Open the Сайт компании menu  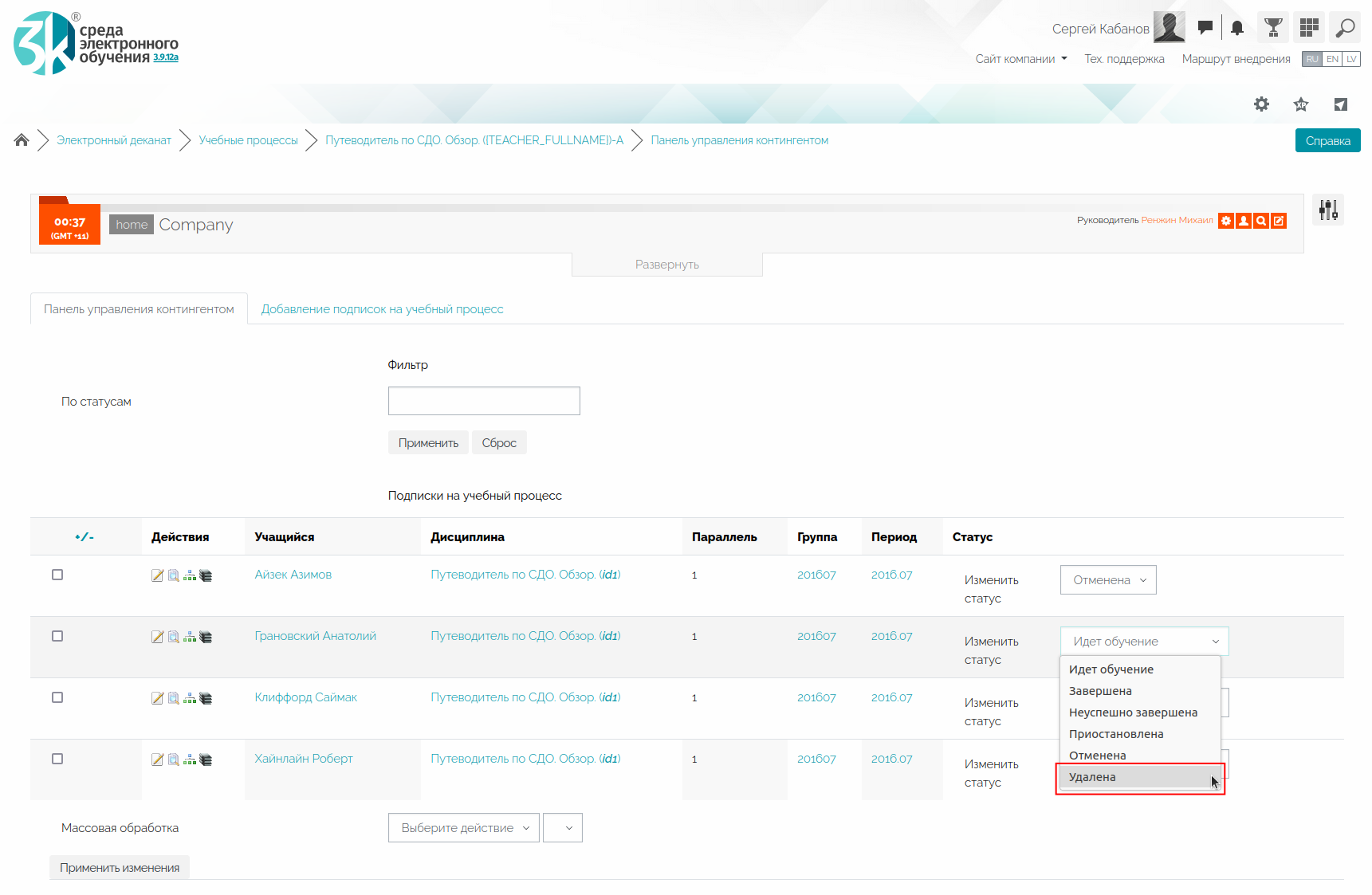(x=1020, y=59)
